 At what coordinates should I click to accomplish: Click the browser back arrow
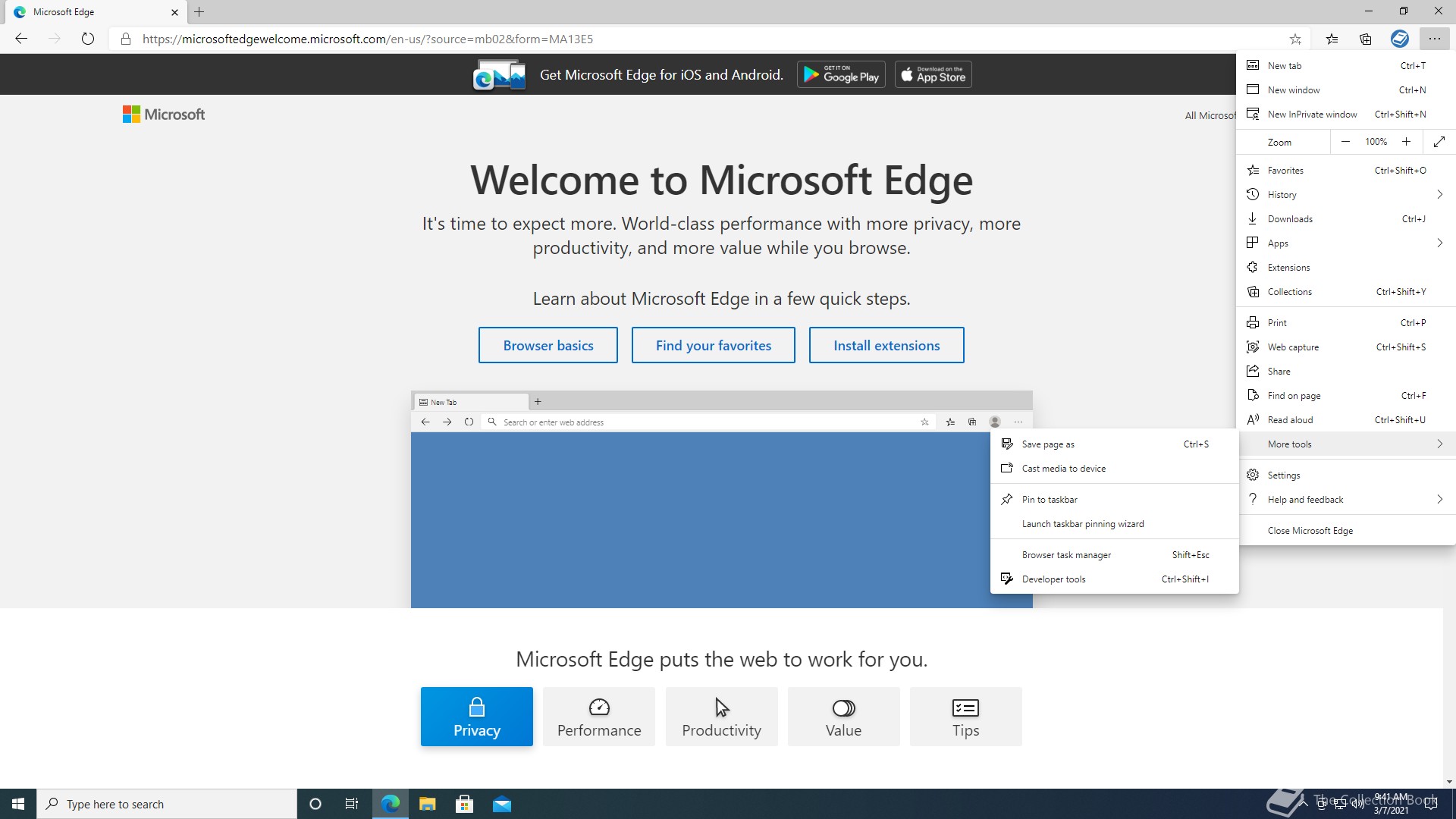tap(21, 39)
